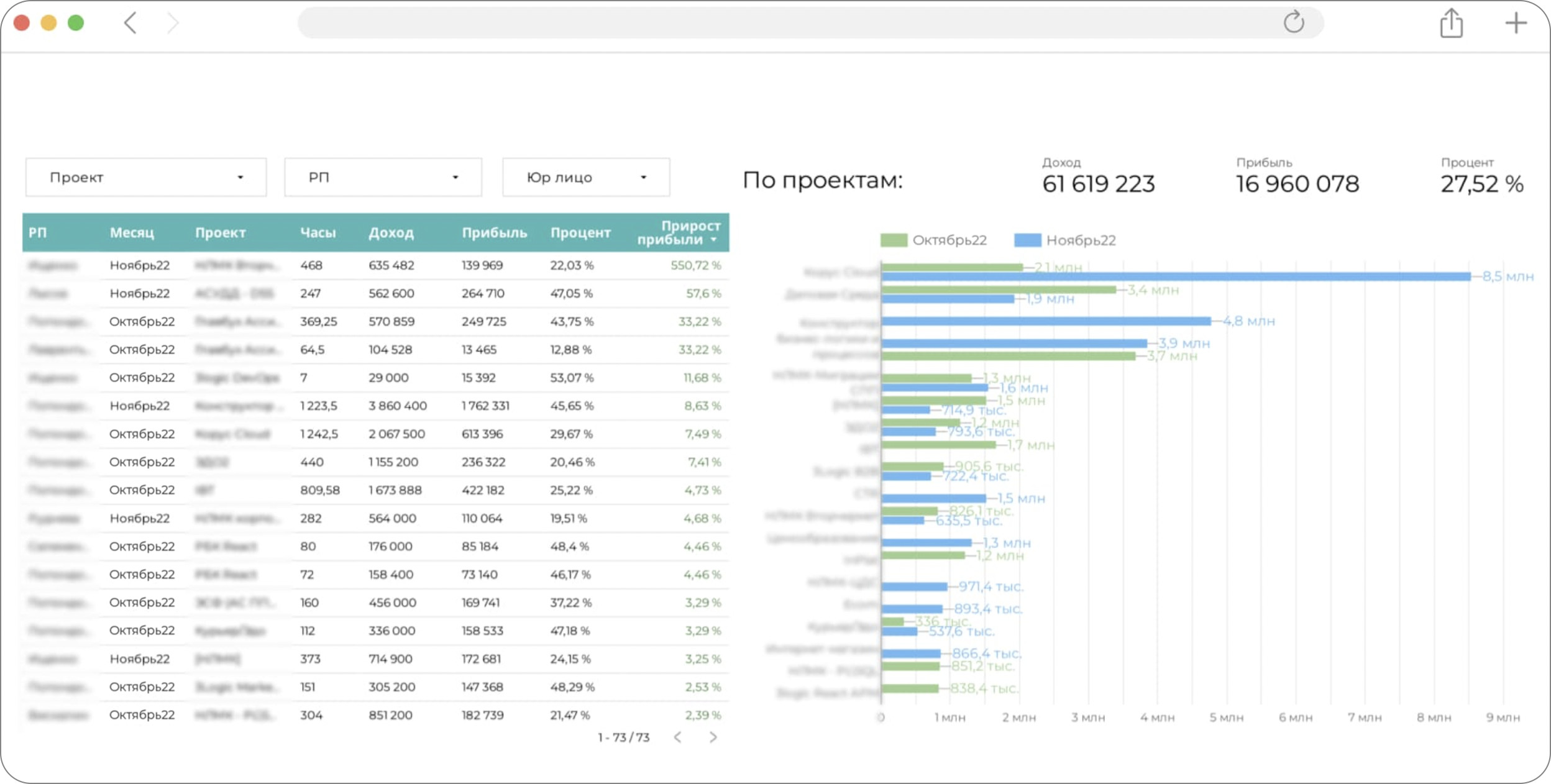
Task: Click the browser forward arrow
Action: (173, 24)
